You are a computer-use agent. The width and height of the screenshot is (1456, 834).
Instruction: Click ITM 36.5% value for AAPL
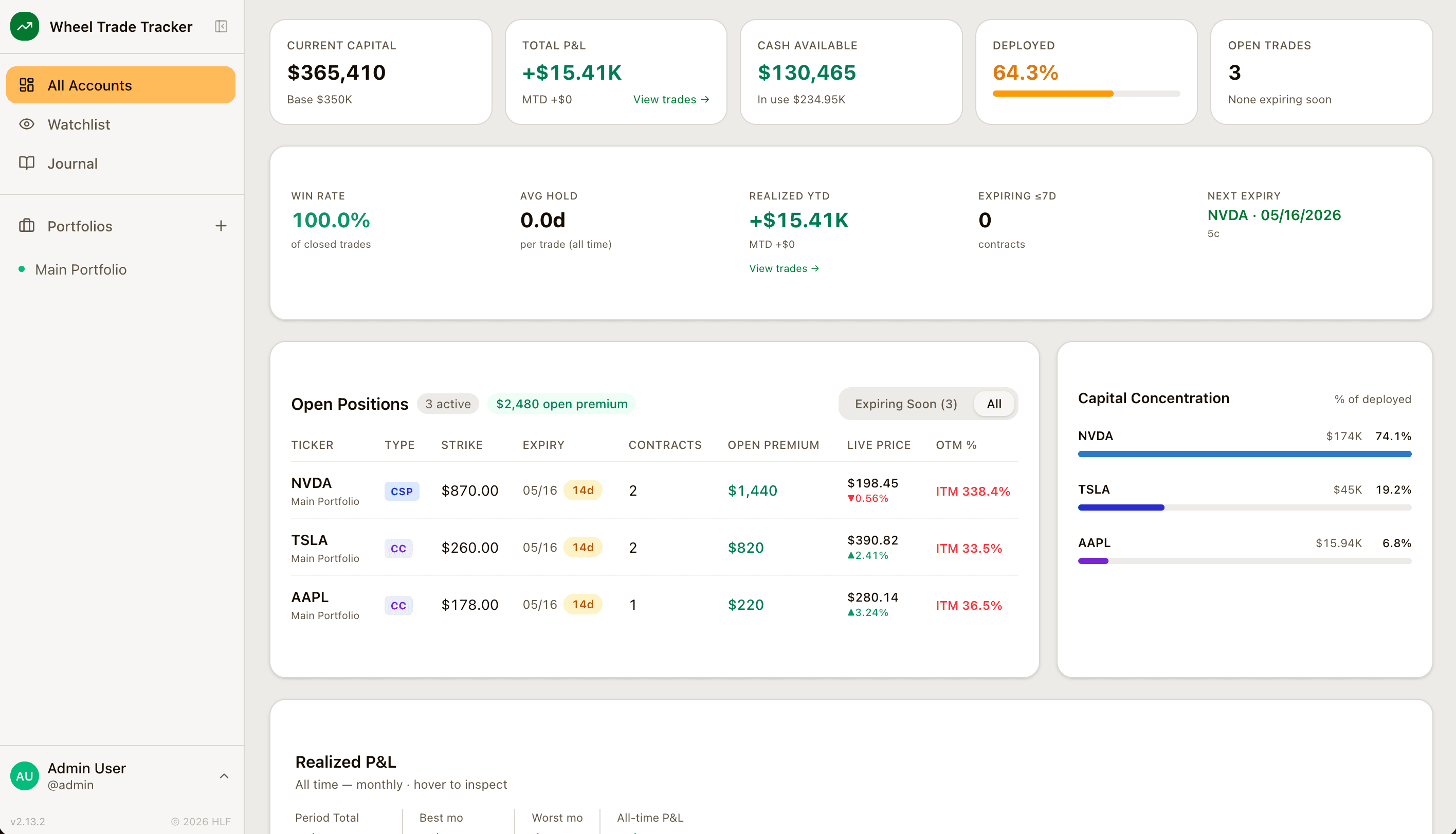969,606
